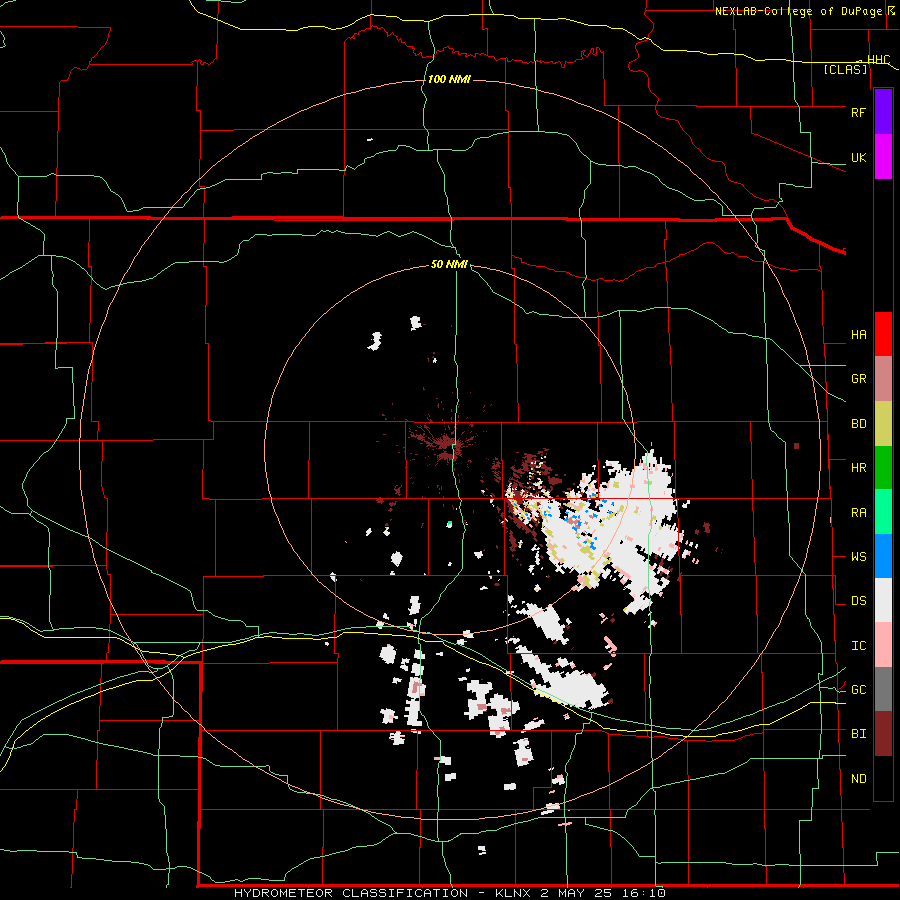Screen dimensions: 900x900
Task: Click the IC pink legend swatch
Action: click(883, 645)
